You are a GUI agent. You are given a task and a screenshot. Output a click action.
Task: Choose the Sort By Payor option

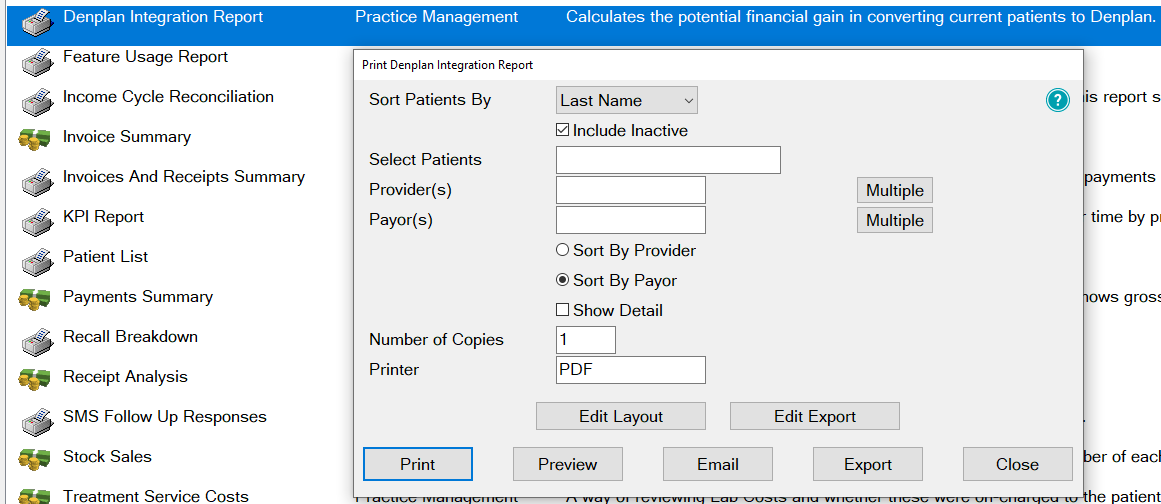563,280
